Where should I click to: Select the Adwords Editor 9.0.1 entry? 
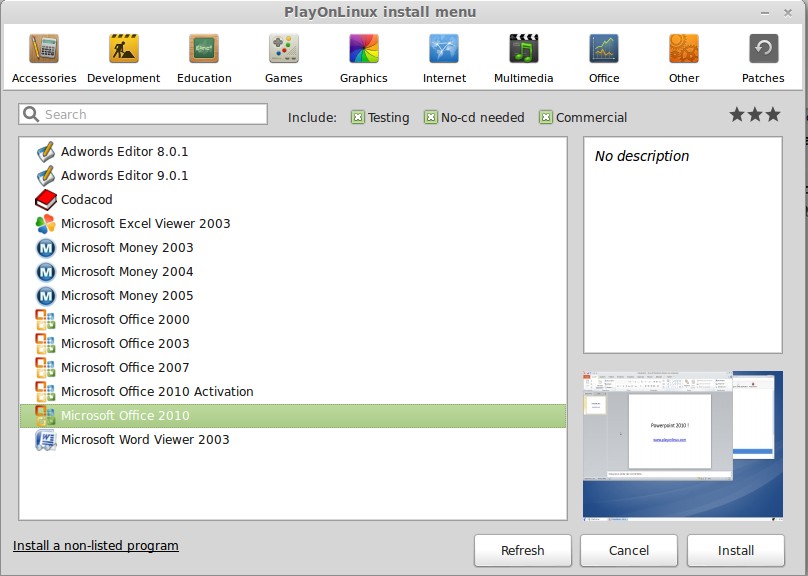pyautogui.click(x=293, y=176)
